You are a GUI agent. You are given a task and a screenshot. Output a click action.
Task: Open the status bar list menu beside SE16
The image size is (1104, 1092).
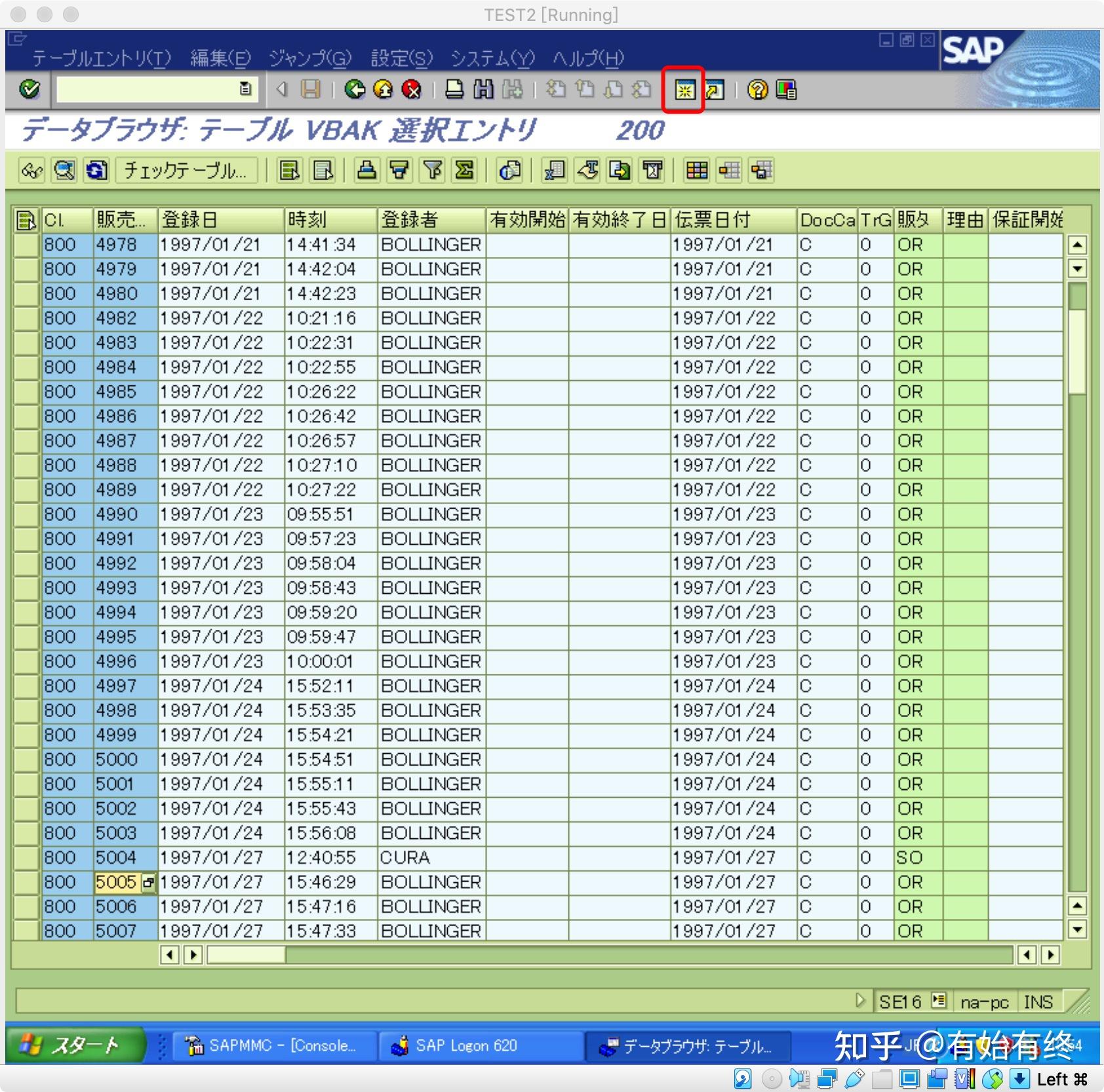coord(939,1002)
